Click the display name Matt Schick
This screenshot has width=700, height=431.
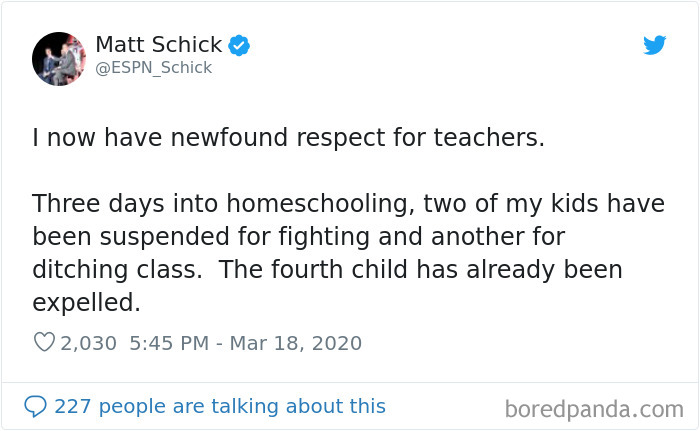(x=159, y=45)
